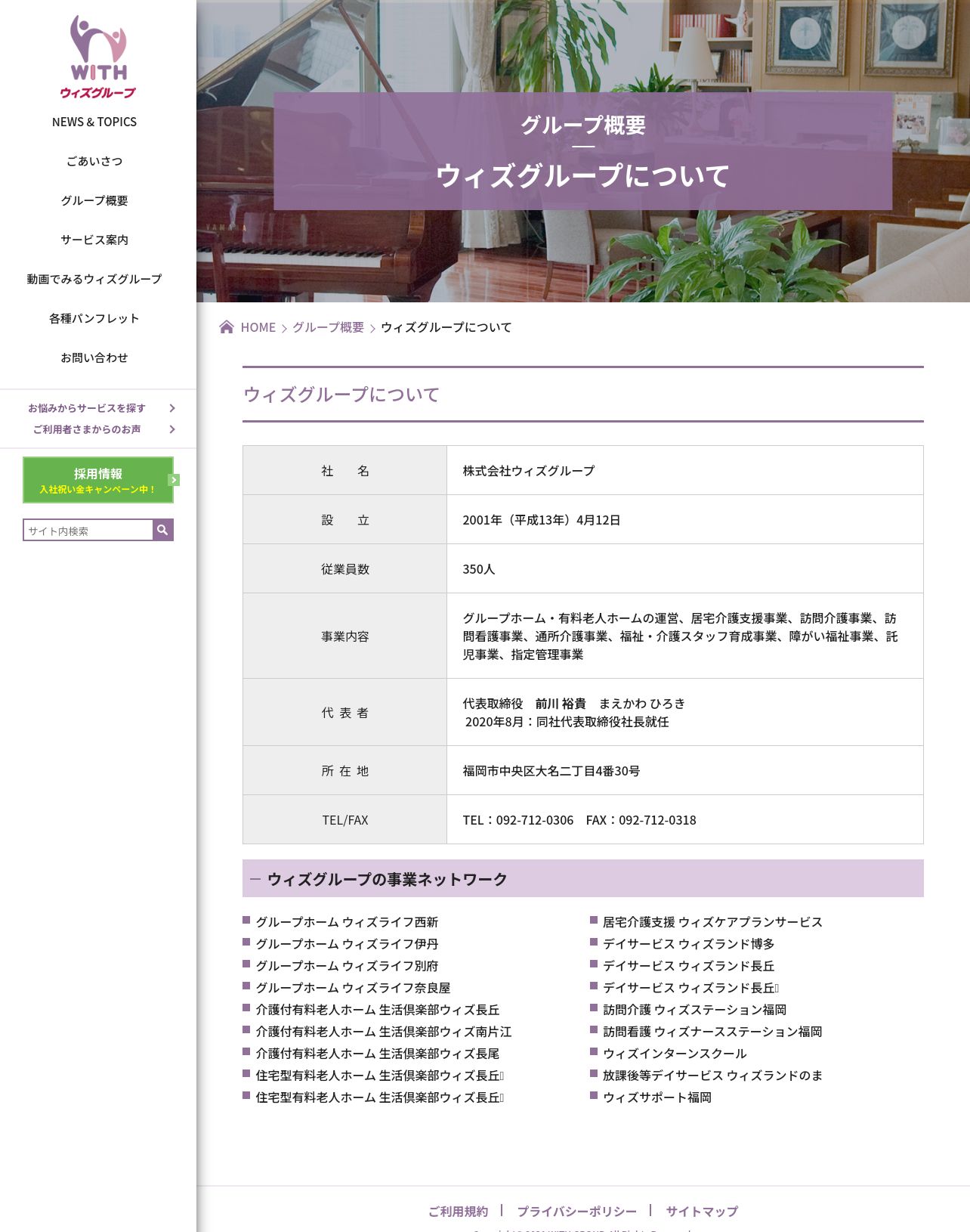970x1232 pixels.
Task: Click the arrow on the 採用情報 banner
Action: pos(174,480)
